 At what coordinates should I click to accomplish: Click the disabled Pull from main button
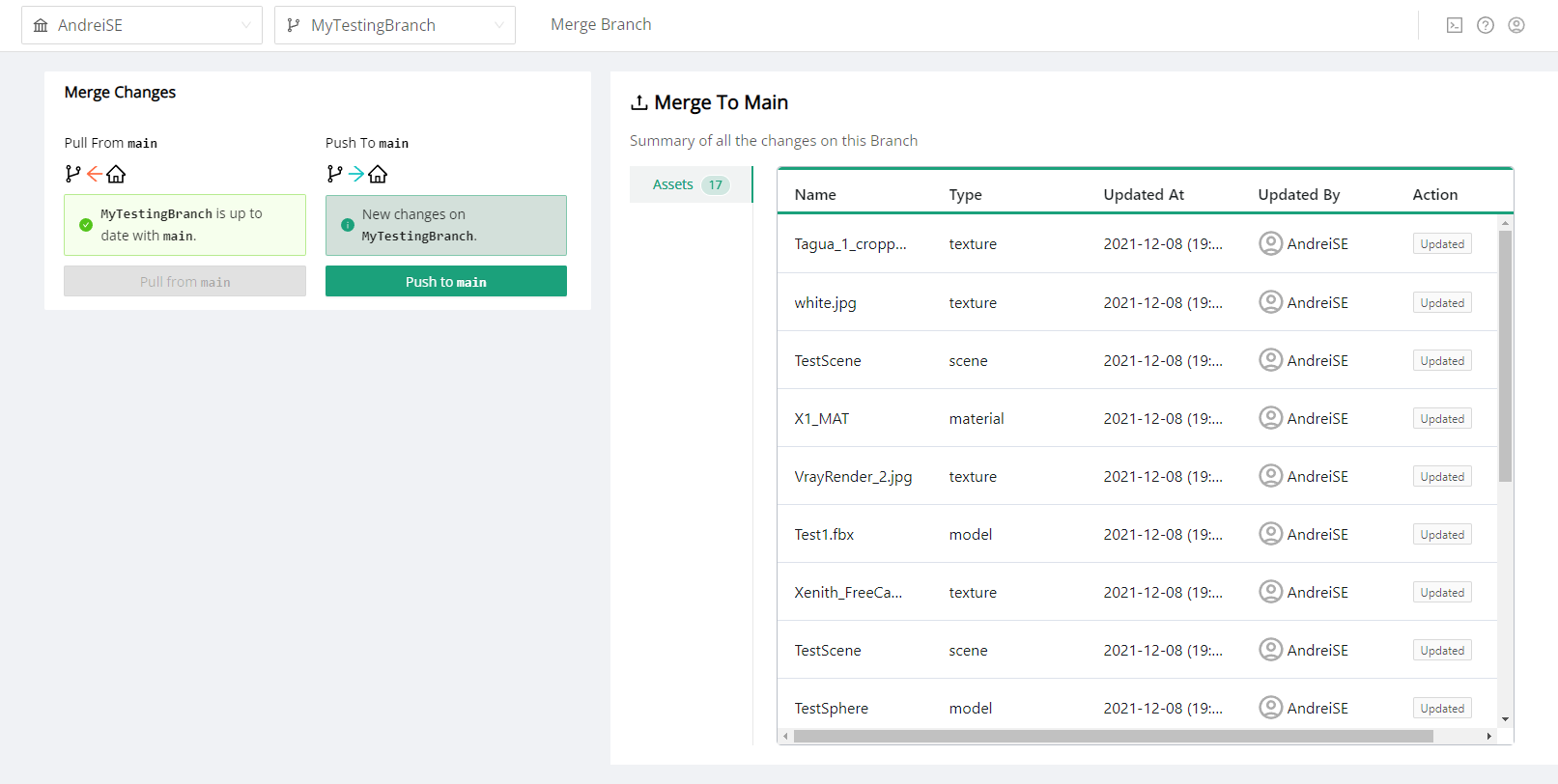pyautogui.click(x=184, y=282)
